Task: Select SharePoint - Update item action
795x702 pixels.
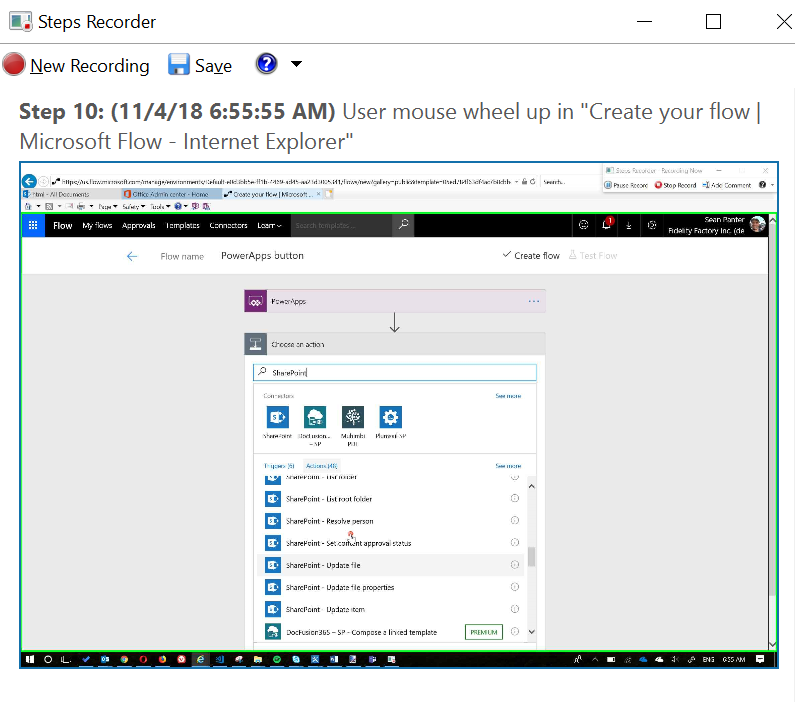Action: pos(392,609)
